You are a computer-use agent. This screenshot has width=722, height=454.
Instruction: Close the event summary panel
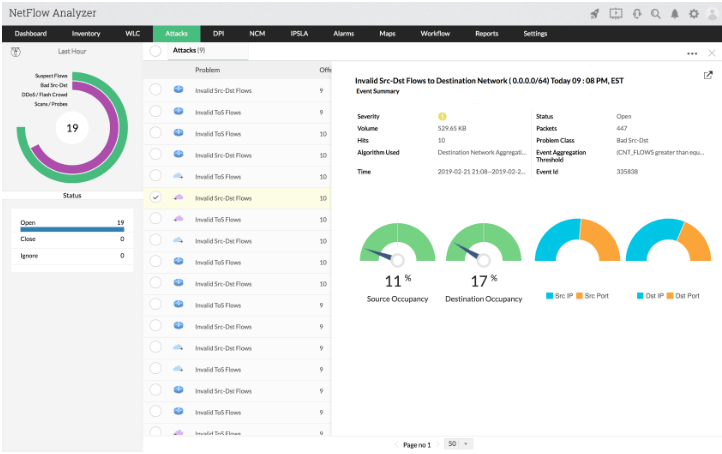[711, 52]
